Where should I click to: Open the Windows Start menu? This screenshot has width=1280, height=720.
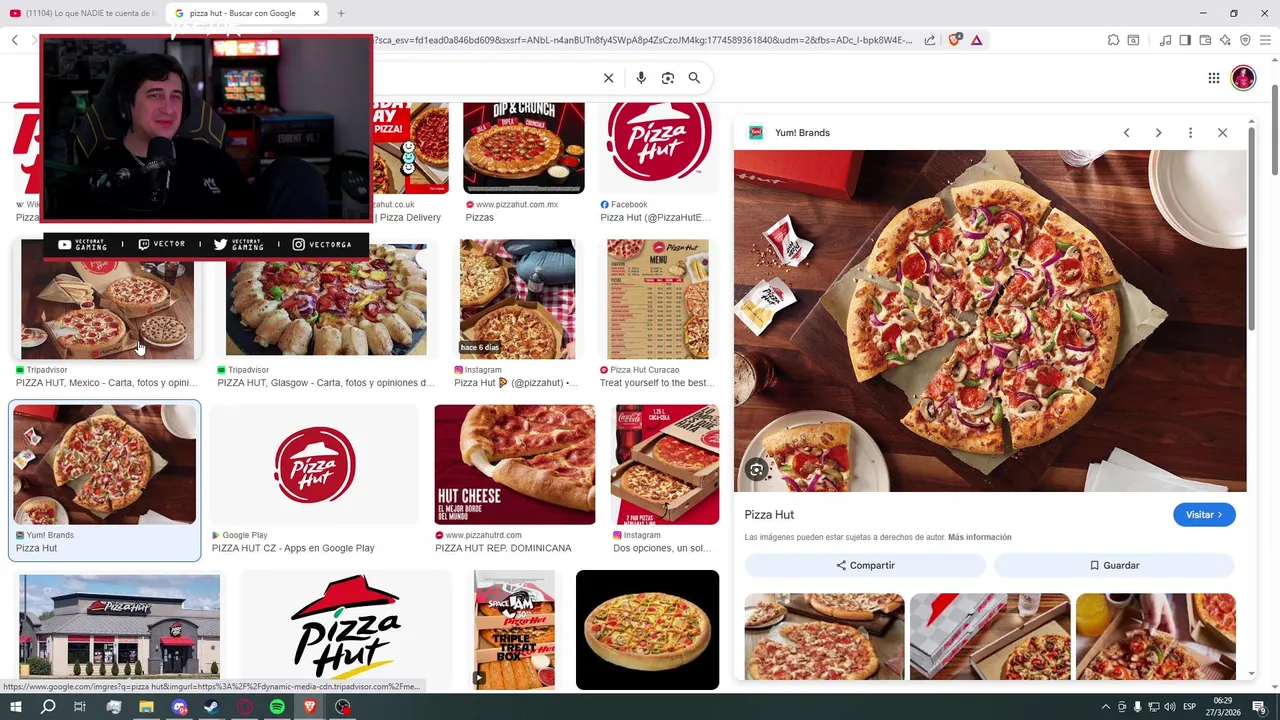tap(15, 707)
